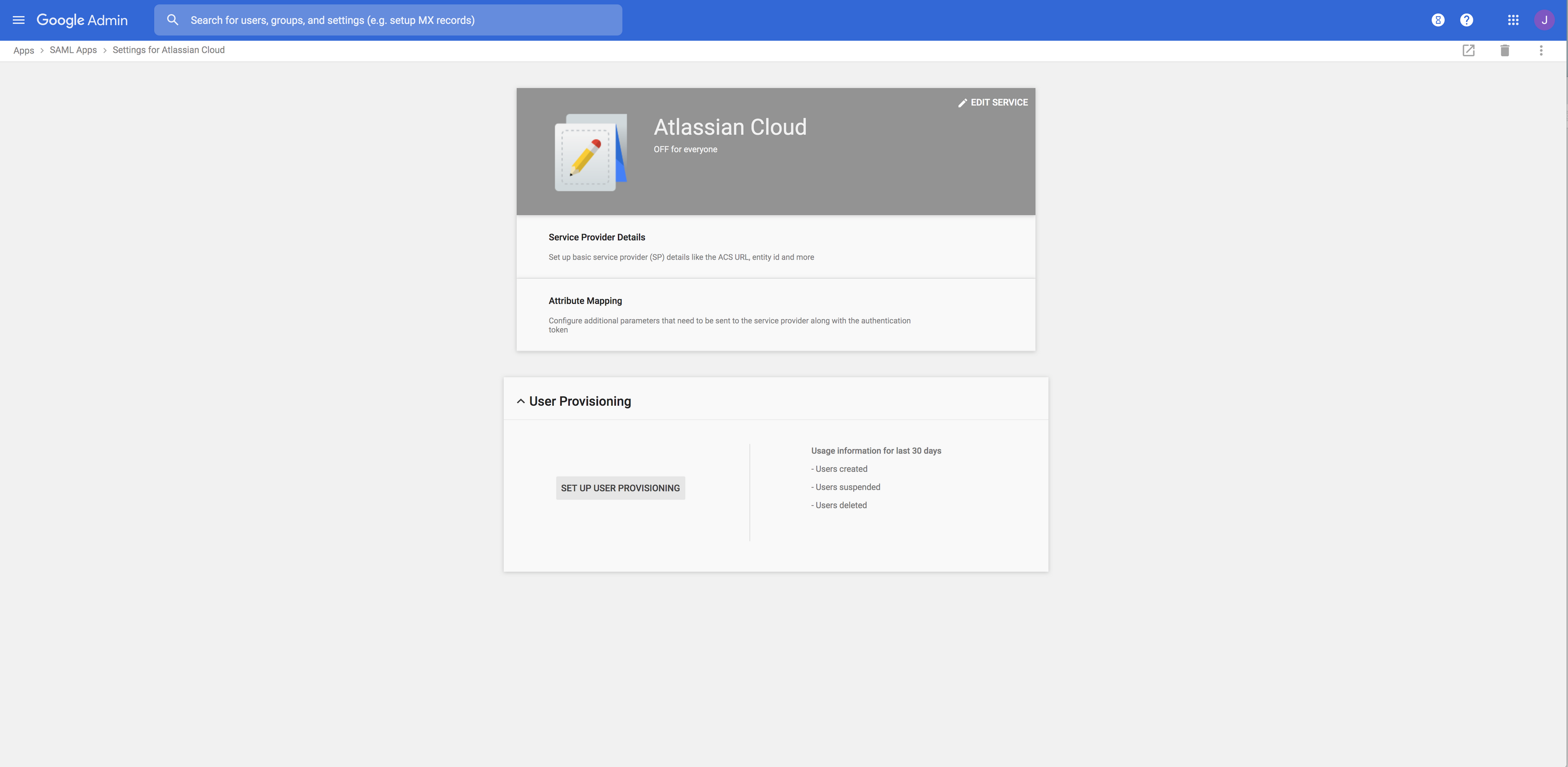Click the Atlassian Cloud app icon
The width and height of the screenshot is (1568, 767).
pyautogui.click(x=590, y=152)
